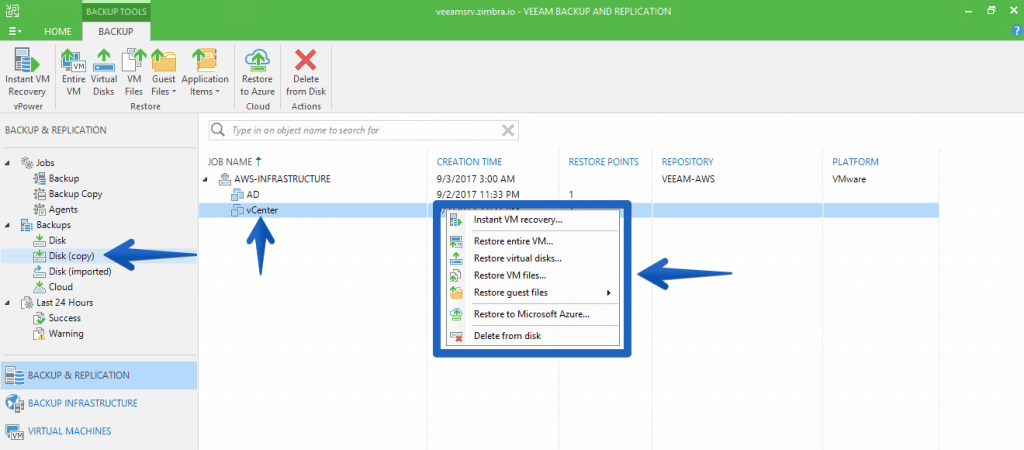The height and width of the screenshot is (450, 1024).
Task: Open Instant VM Recovery in the ribbon
Action: pos(26,72)
